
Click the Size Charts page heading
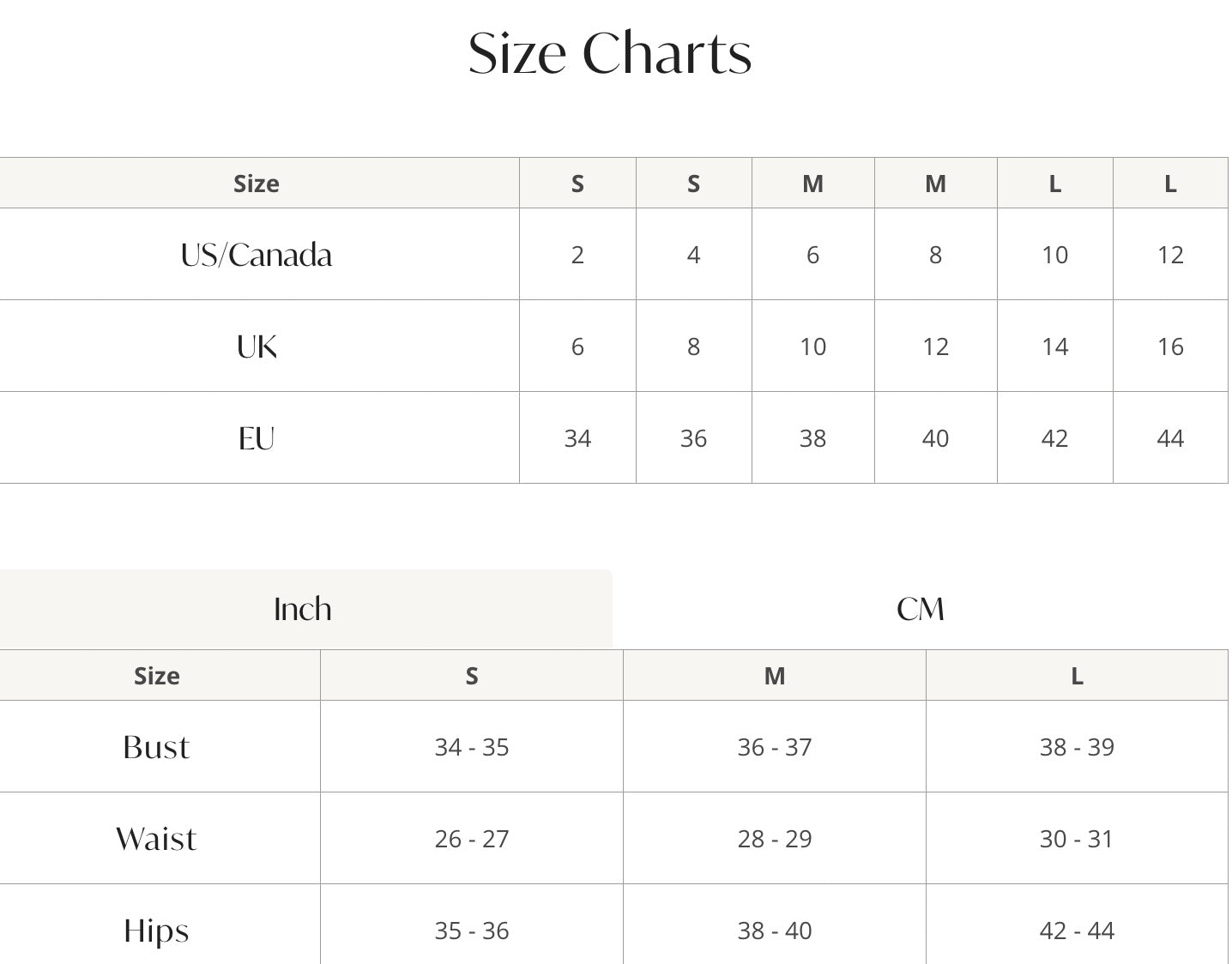point(610,53)
